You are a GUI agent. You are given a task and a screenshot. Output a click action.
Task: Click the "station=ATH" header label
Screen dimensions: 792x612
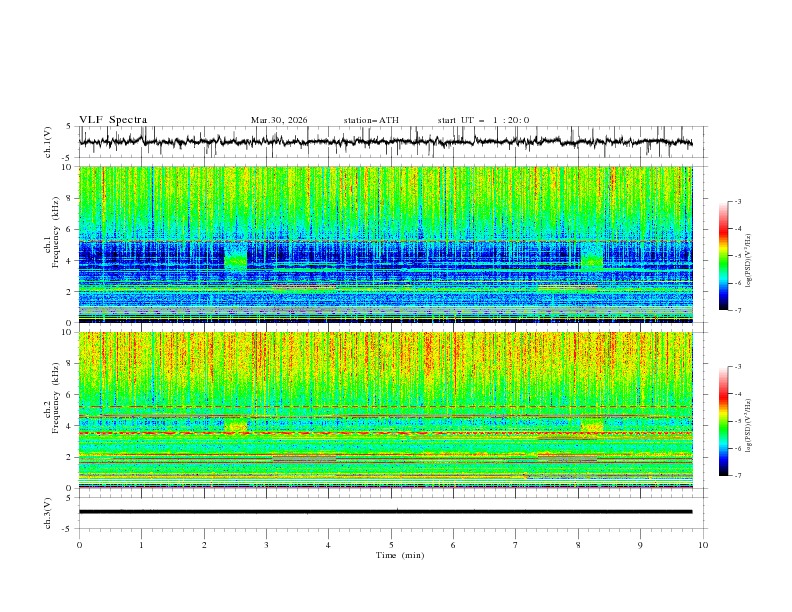click(371, 120)
